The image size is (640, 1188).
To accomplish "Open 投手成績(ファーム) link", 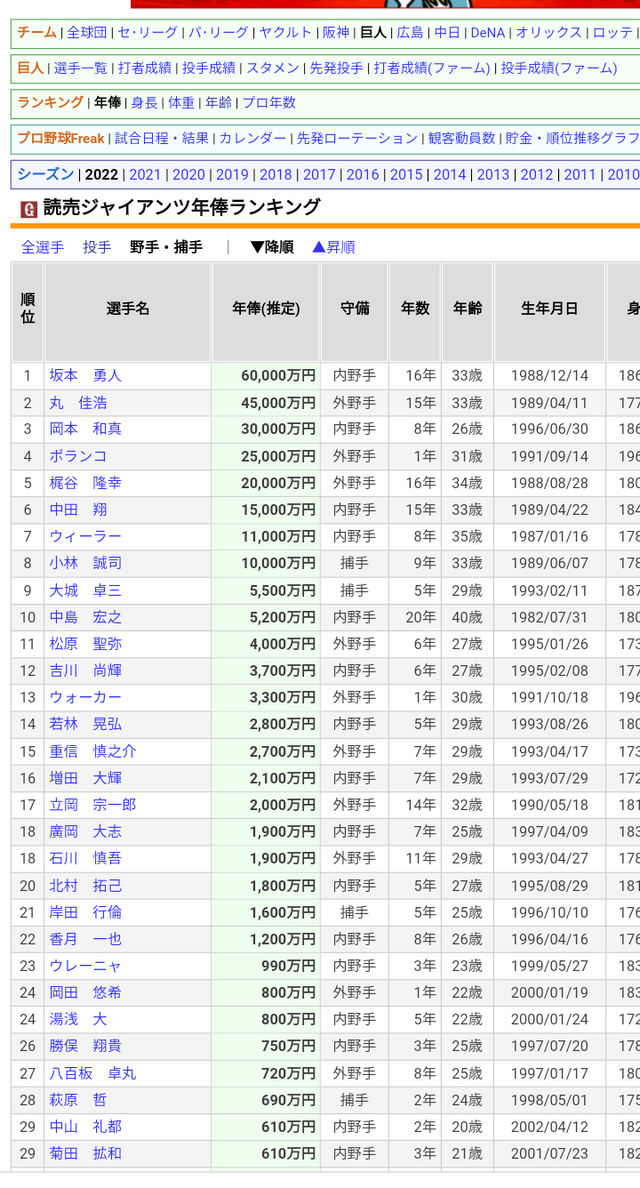I will coord(559,68).
